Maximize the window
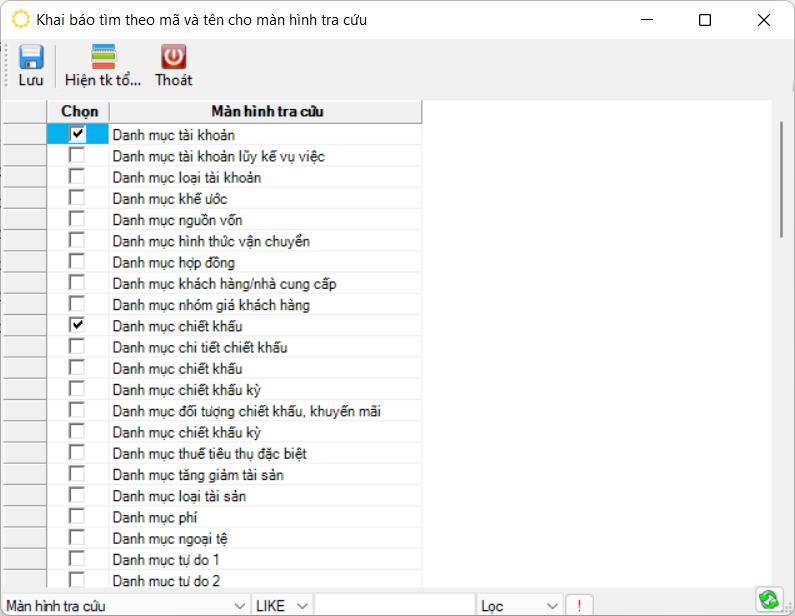Screen dimensions: 795x616 (705, 20)
